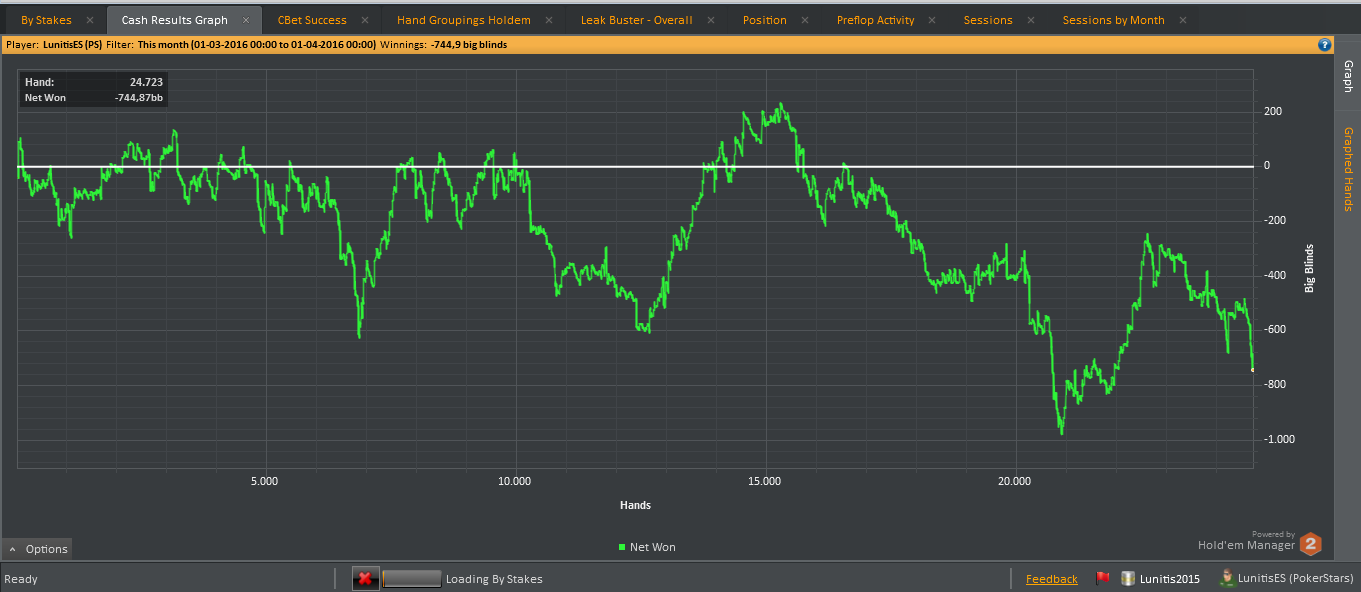
Task: Expand the Options panel
Action: pos(36,548)
